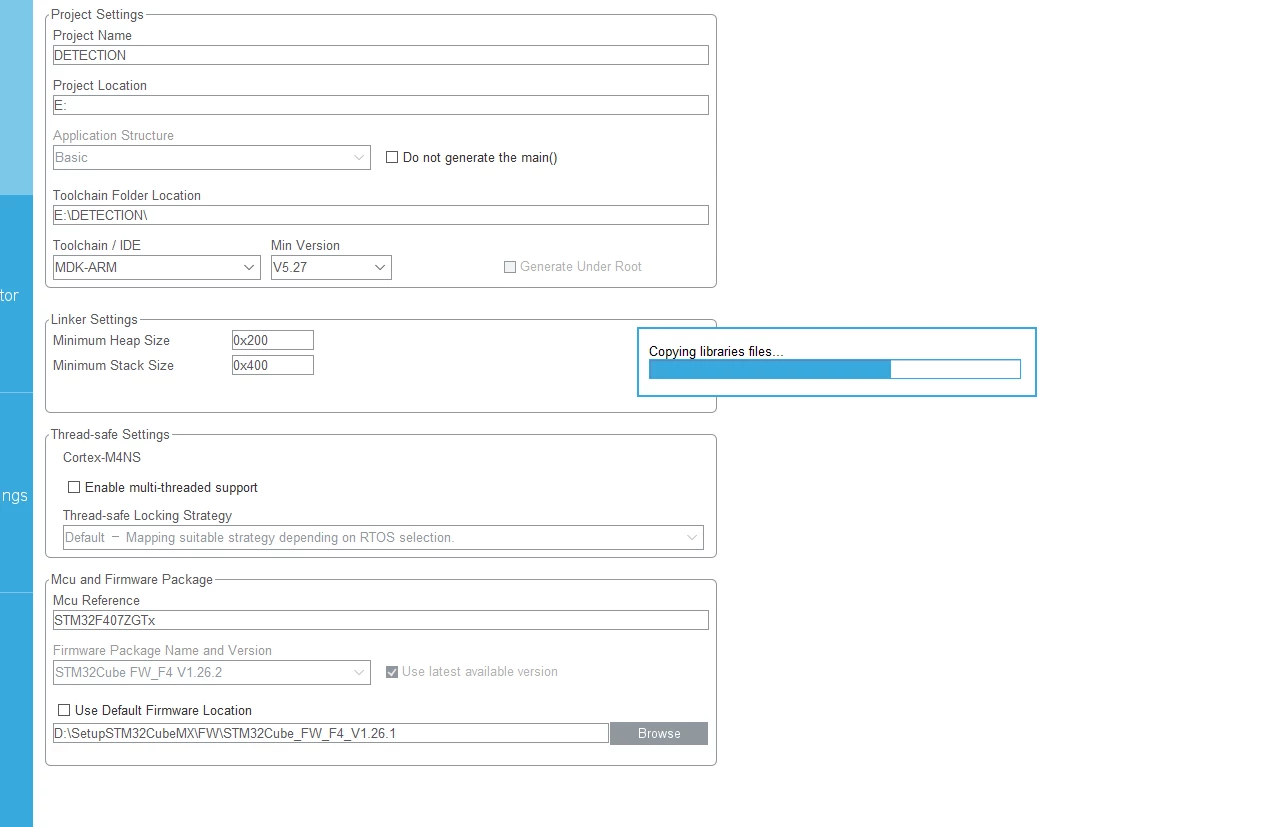Click the Minimum Stack Size field 0x400
Viewport: 1269px width, 827px height.
pyautogui.click(x=272, y=365)
